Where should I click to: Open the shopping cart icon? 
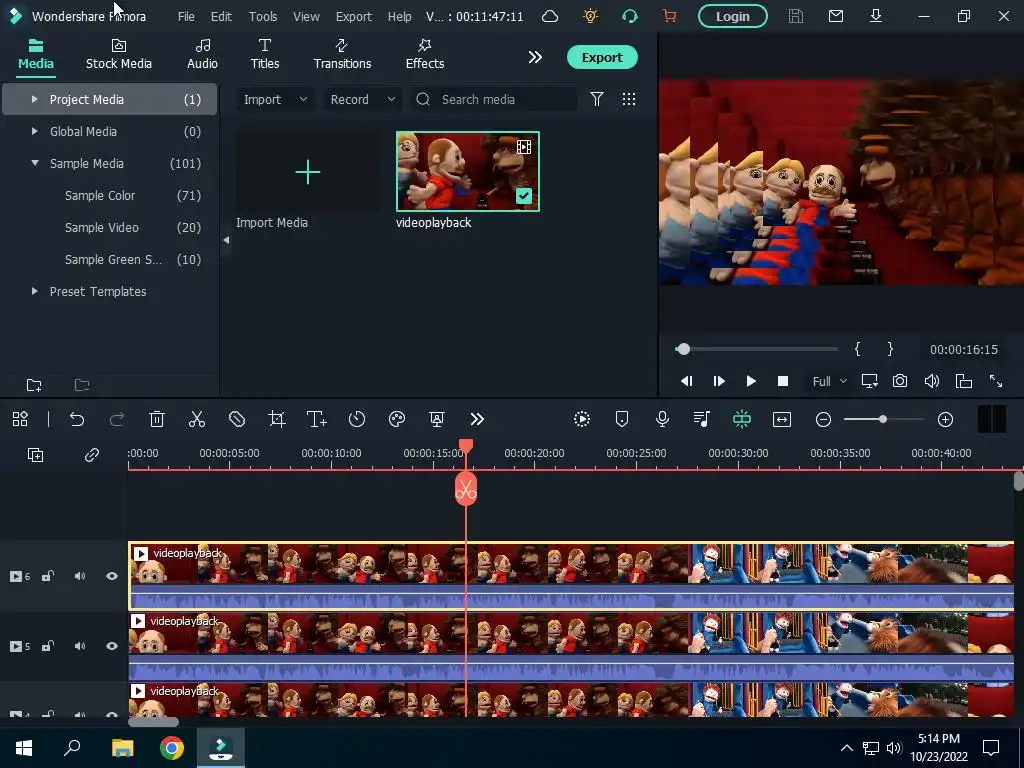(x=669, y=16)
